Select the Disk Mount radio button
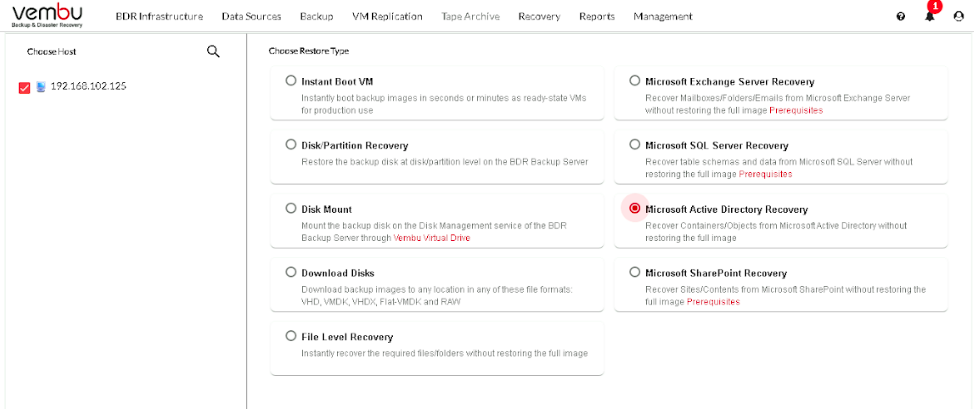The height and width of the screenshot is (409, 974). 291,209
